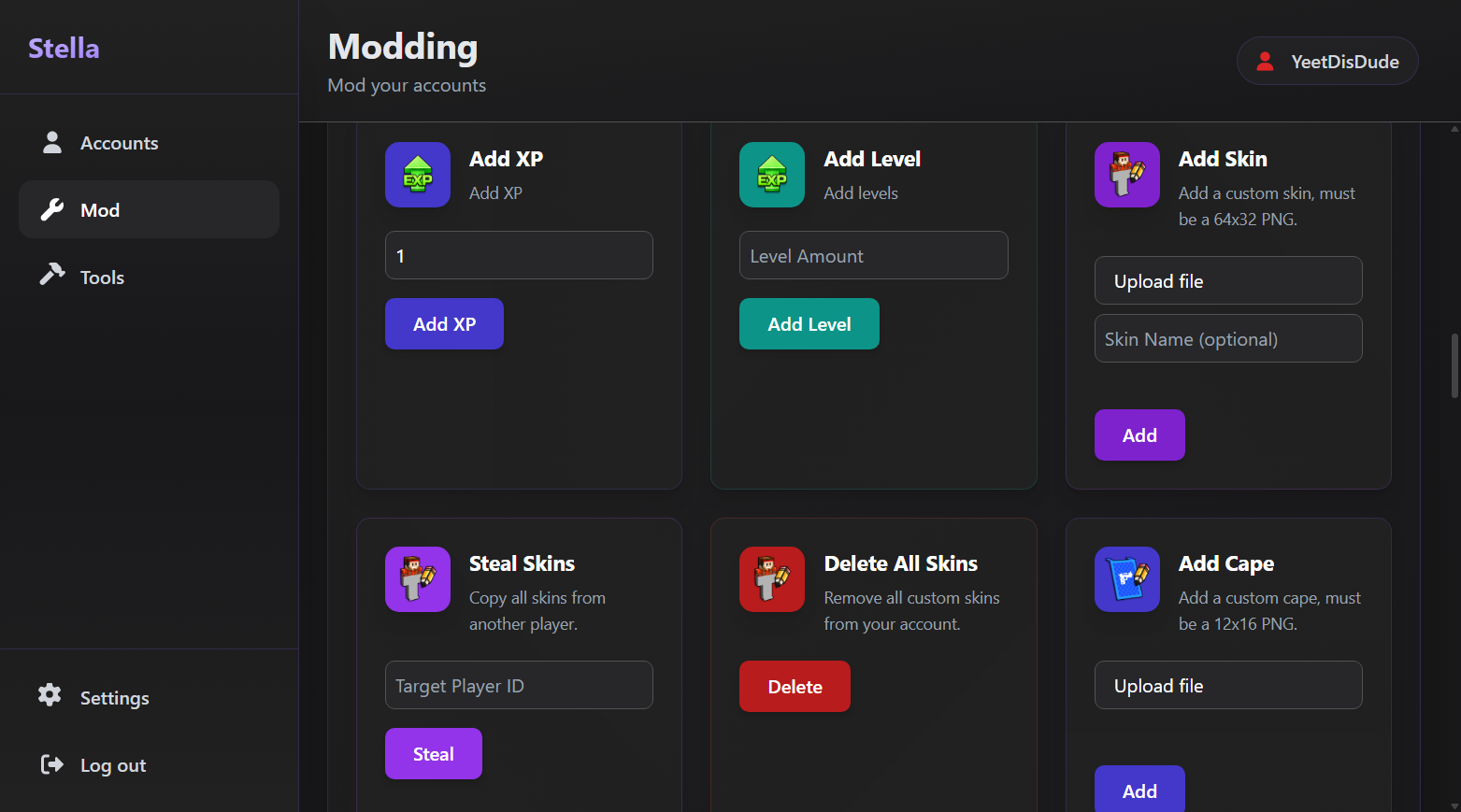Click the Add Level green EXP icon
Screen dimensions: 1461x812
coord(772,175)
